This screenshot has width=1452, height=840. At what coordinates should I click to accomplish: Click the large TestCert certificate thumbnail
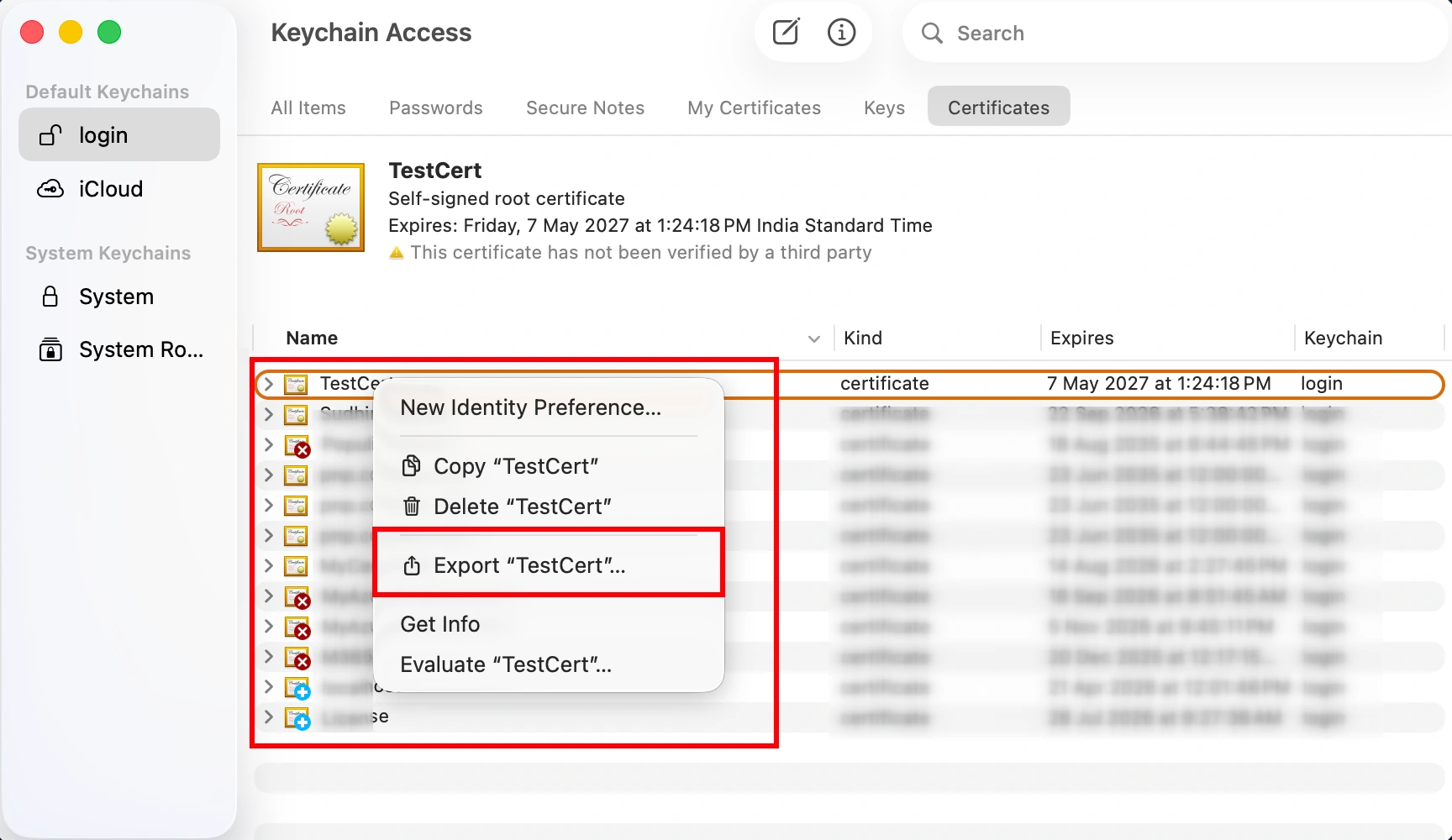click(311, 207)
